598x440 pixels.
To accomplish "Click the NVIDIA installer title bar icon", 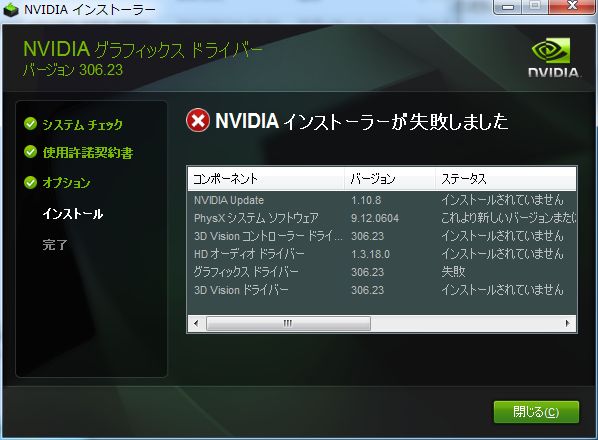I will coord(11,10).
